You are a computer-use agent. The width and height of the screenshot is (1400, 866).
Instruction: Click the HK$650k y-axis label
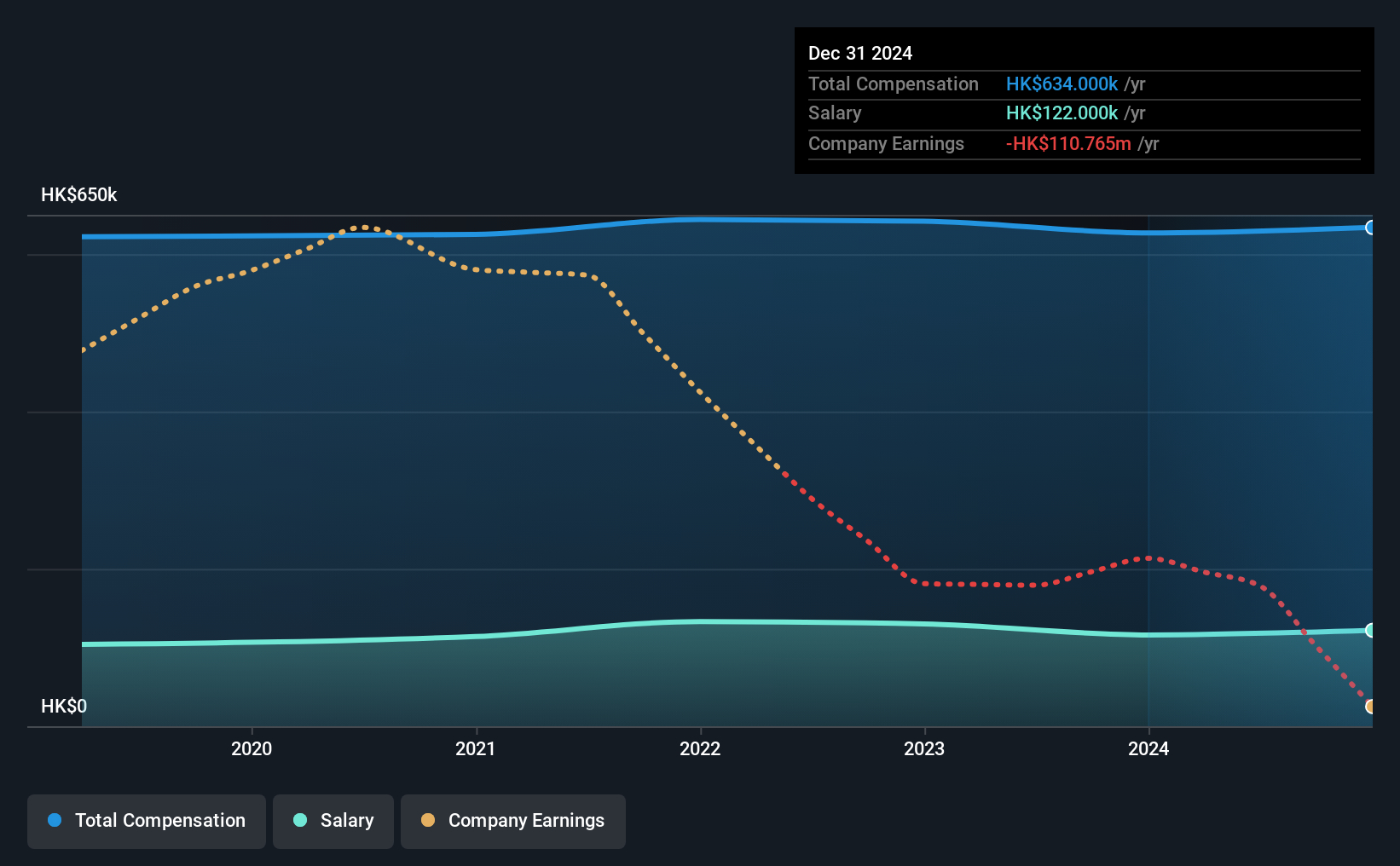tap(79, 195)
